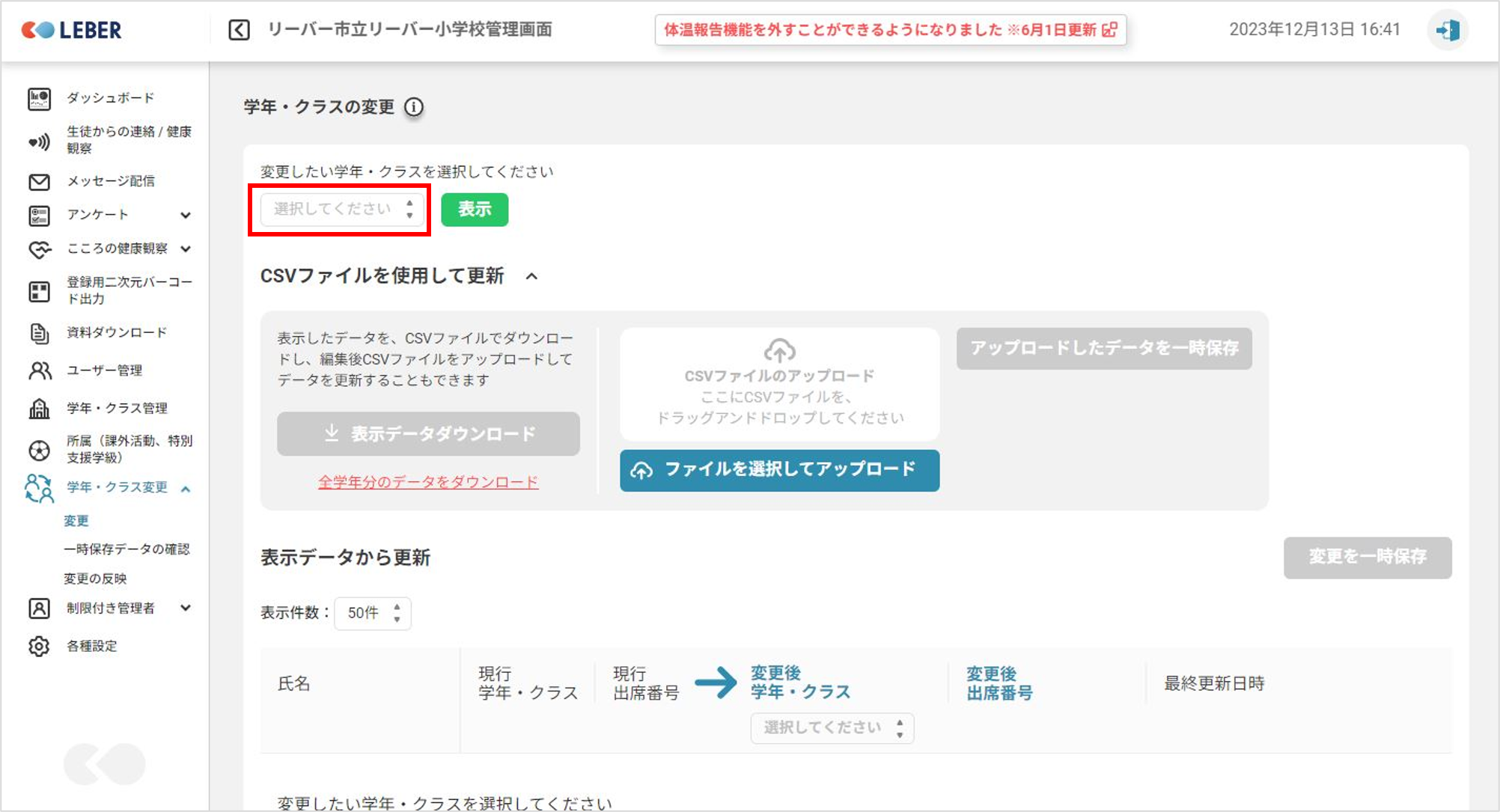Click the document download icon 資料ダウンロード

(x=39, y=333)
